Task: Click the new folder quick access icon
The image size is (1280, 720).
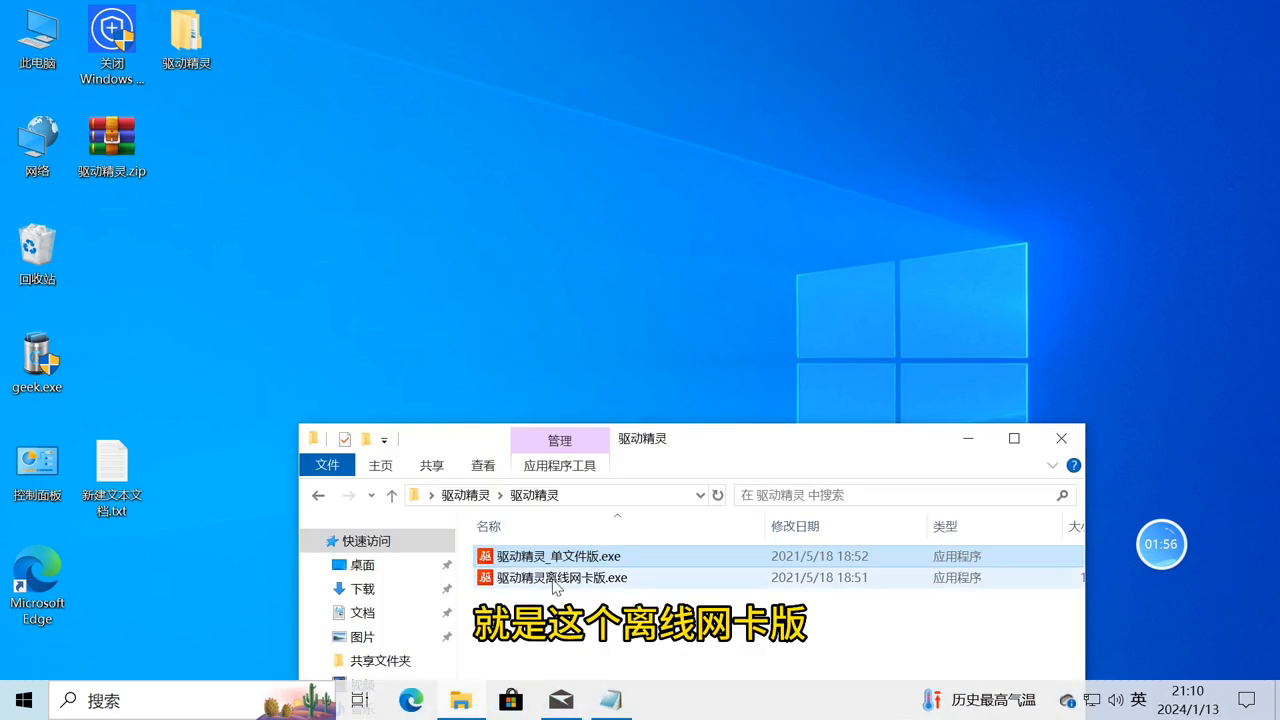Action: pos(366,439)
